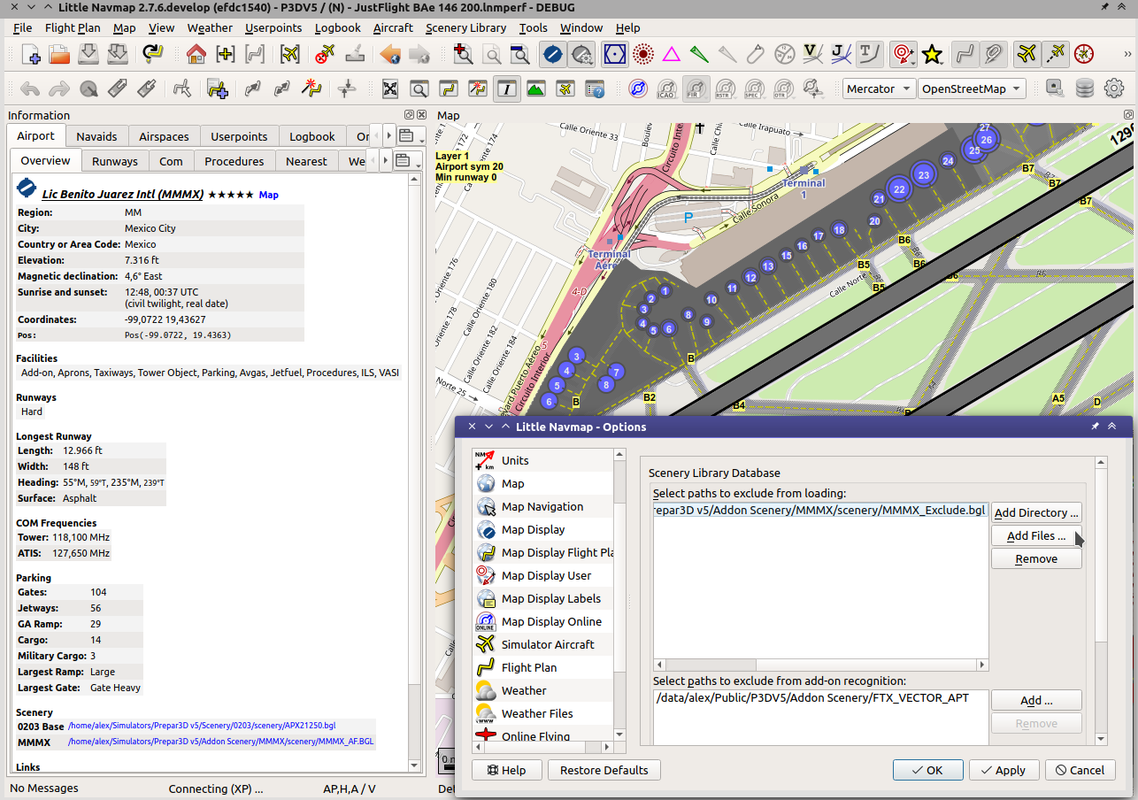
Task: Click the red-plus zoom in magnifier
Action: pyautogui.click(x=462, y=54)
